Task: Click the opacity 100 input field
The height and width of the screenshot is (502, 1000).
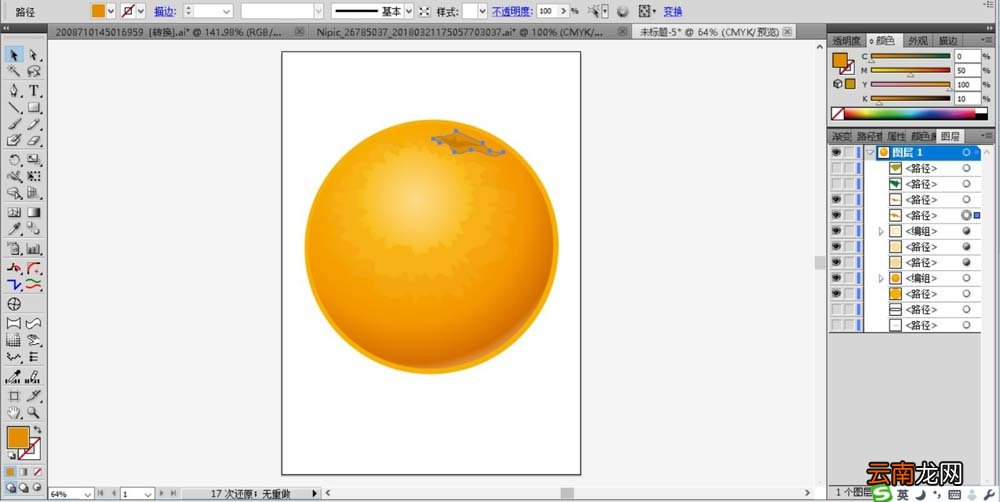Action: pos(548,11)
